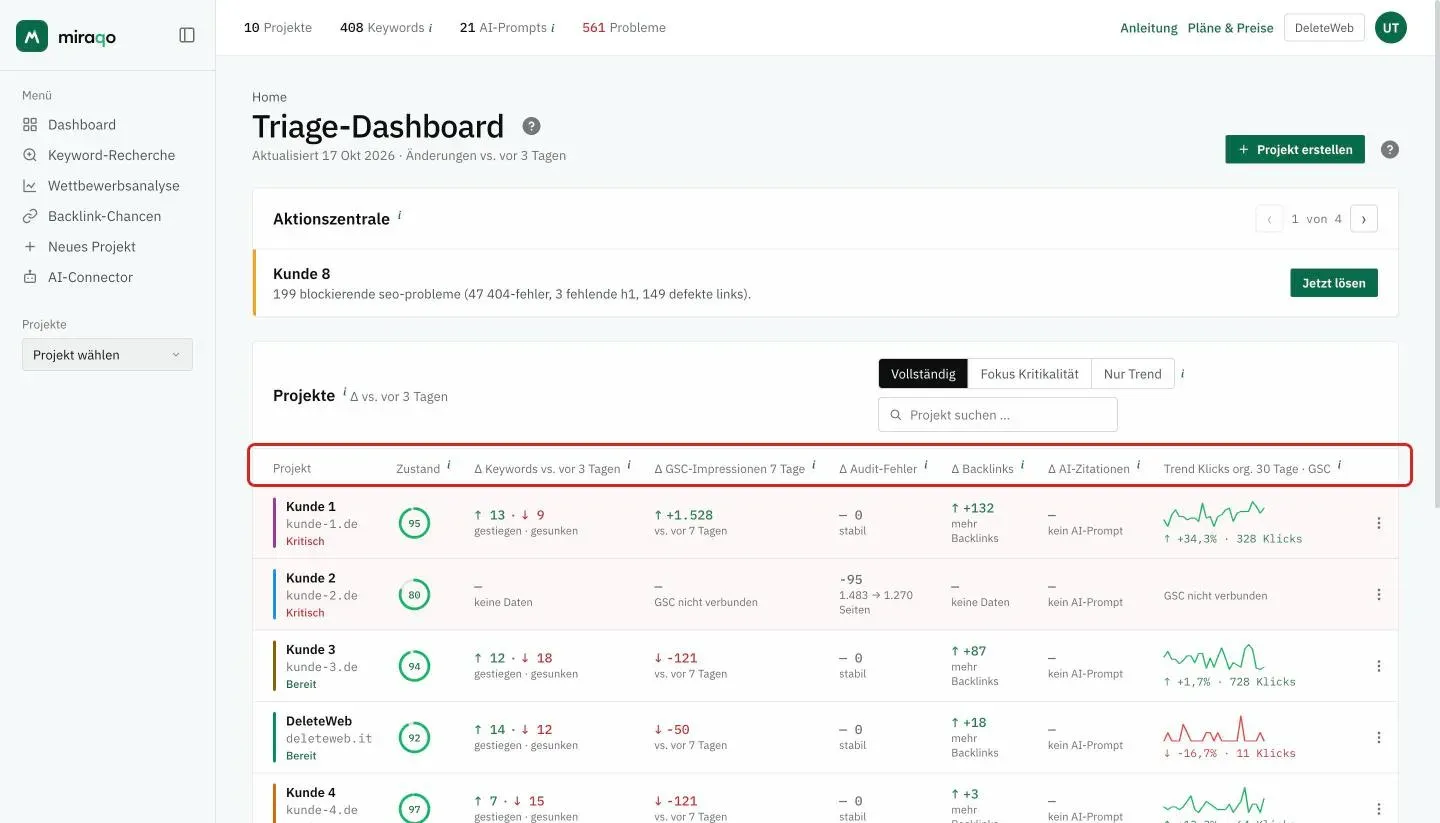This screenshot has height=823, width=1440.
Task: Switch to the Nur Trend view
Action: click(1132, 374)
